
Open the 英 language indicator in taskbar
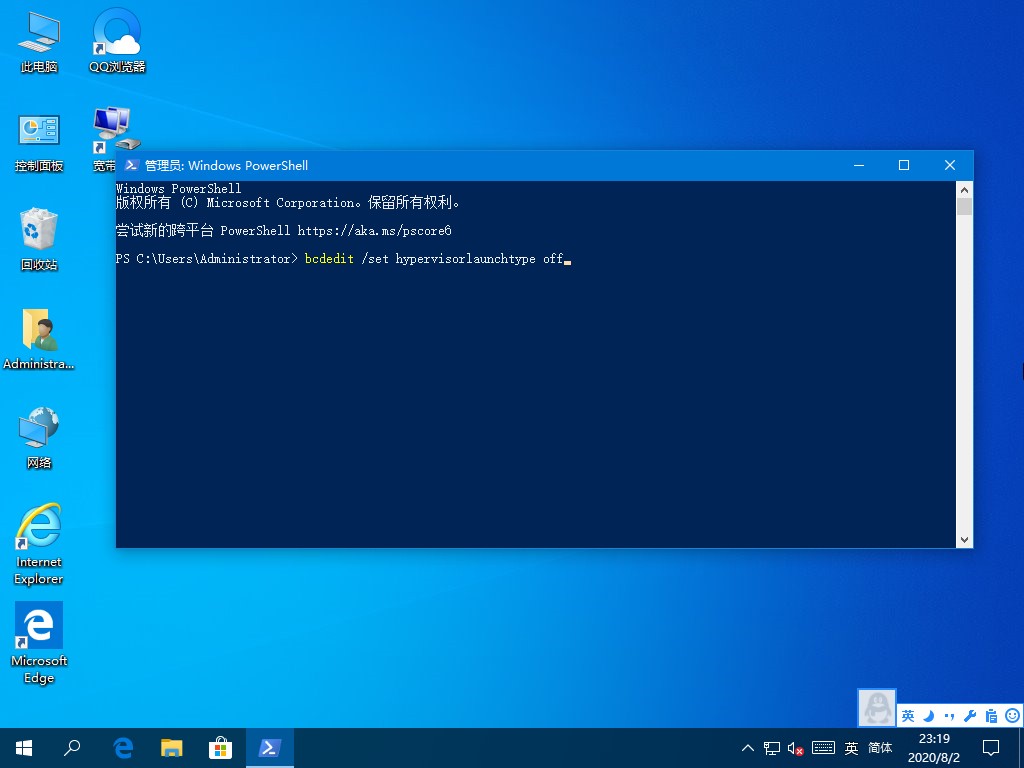pyautogui.click(x=850, y=747)
